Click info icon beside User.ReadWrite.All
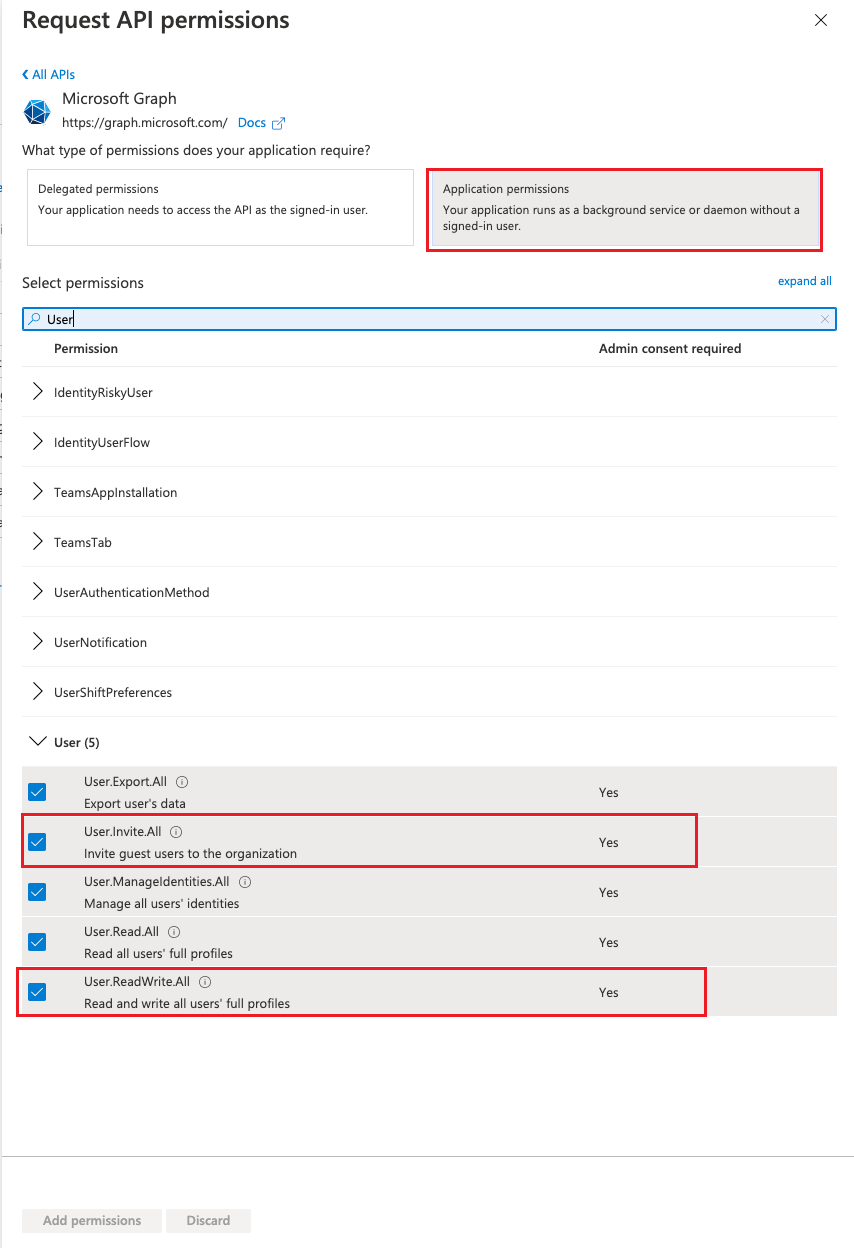The height and width of the screenshot is (1248, 854). click(x=205, y=982)
